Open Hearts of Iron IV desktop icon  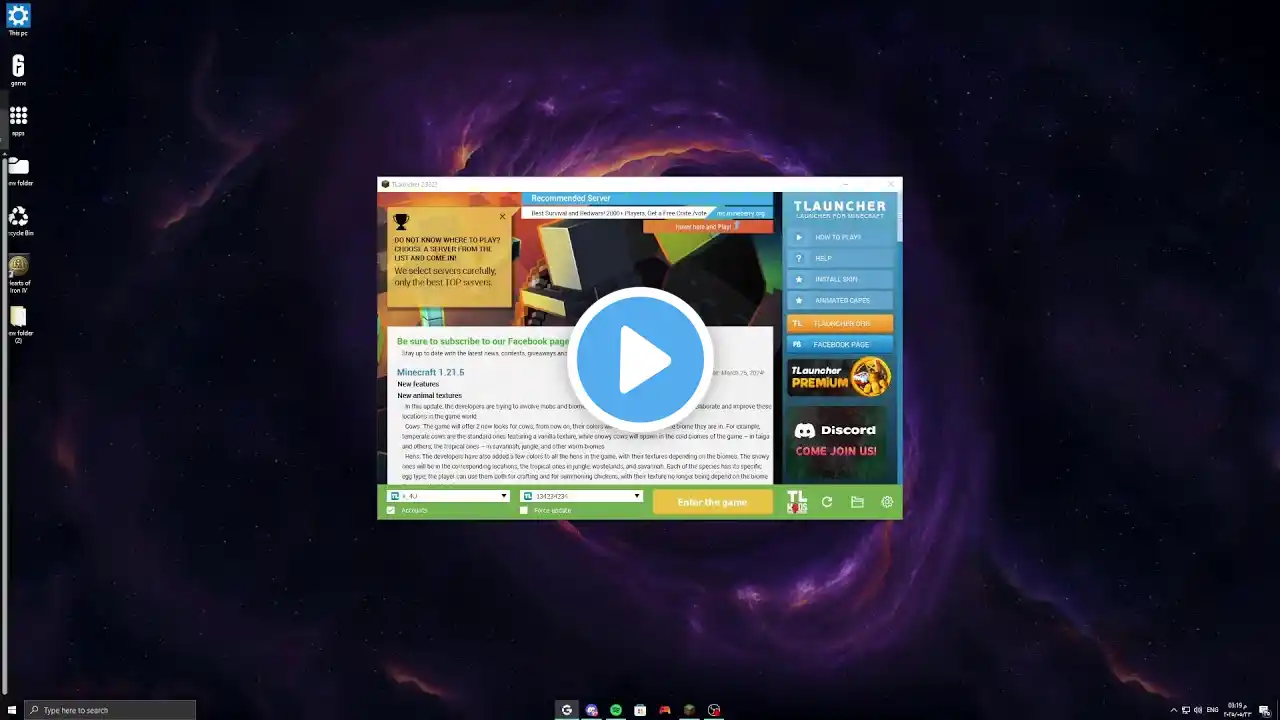18,273
